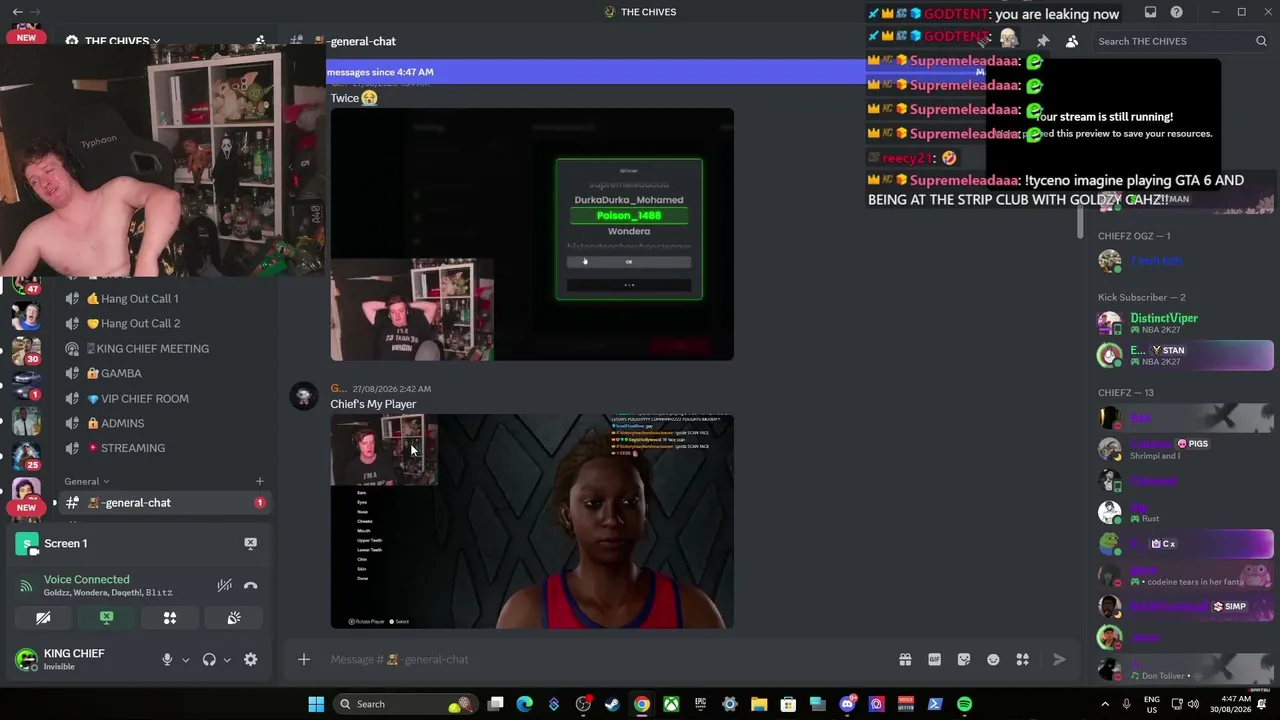Viewport: 1280px width, 720px height.
Task: Open File Explorer from taskbar
Action: 759,704
